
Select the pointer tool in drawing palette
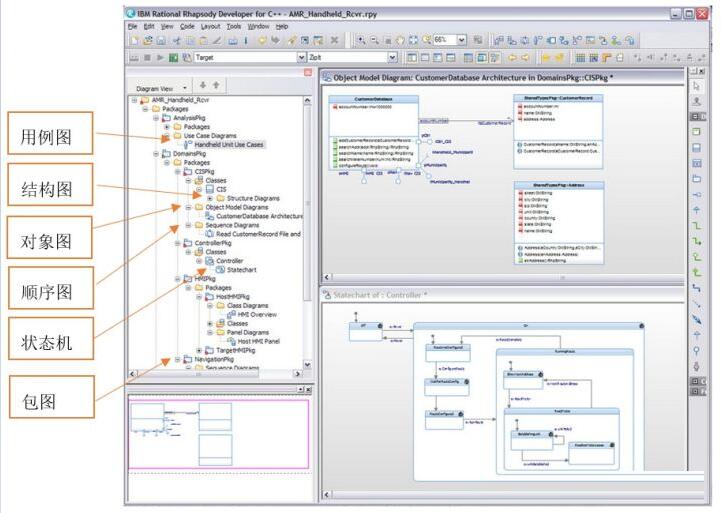pos(696,86)
